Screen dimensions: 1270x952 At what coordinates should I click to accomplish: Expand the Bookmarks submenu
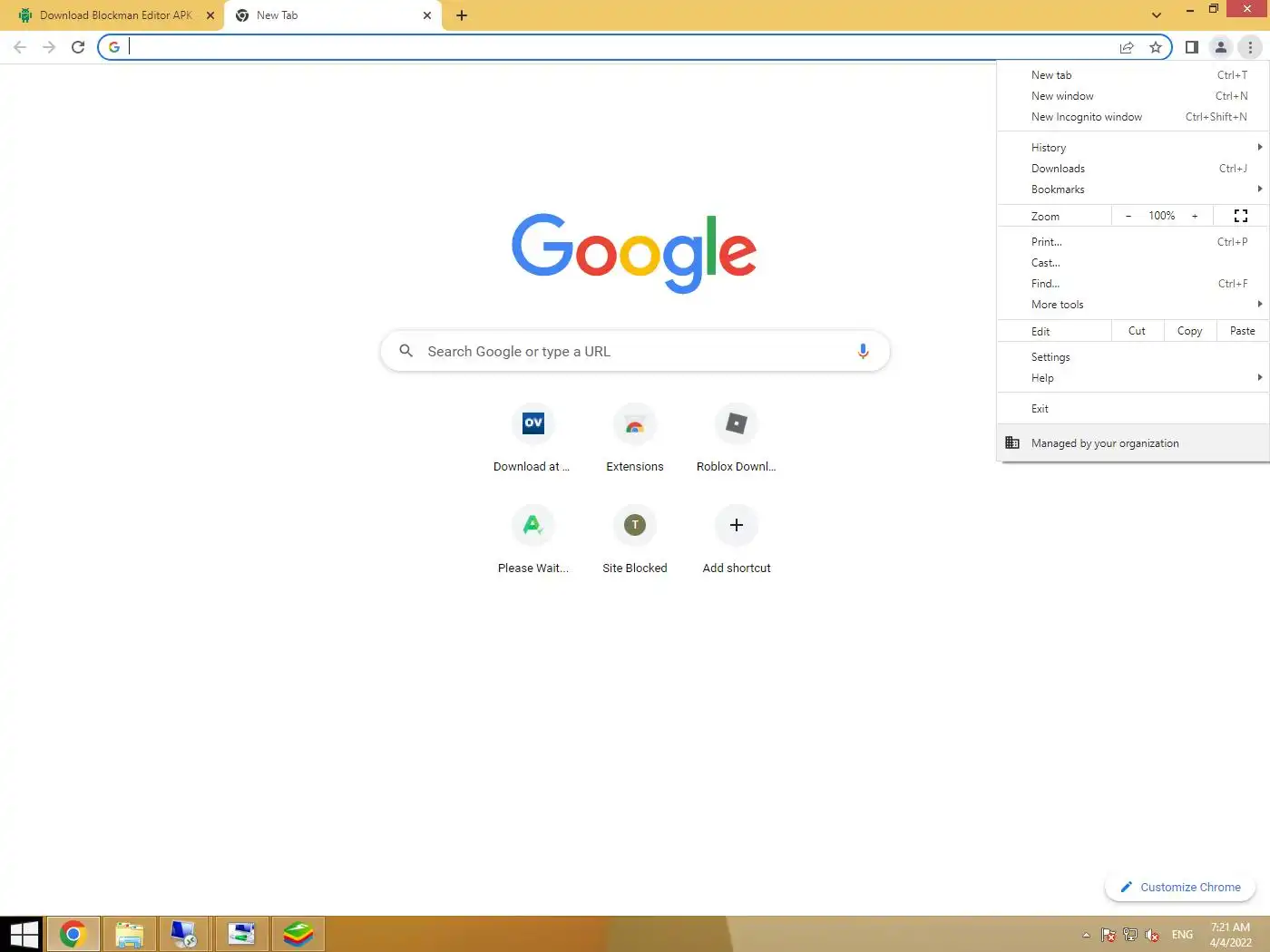(1133, 189)
